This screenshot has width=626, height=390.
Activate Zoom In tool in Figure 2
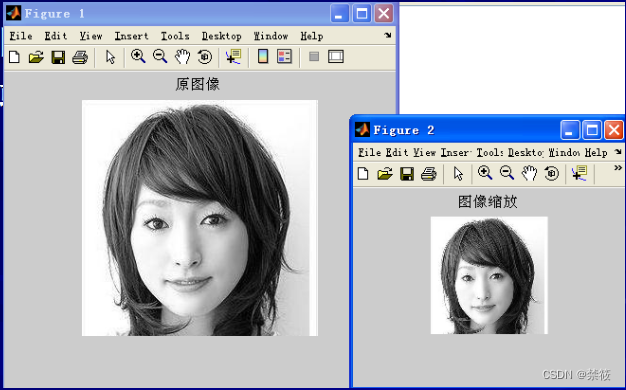click(x=485, y=173)
